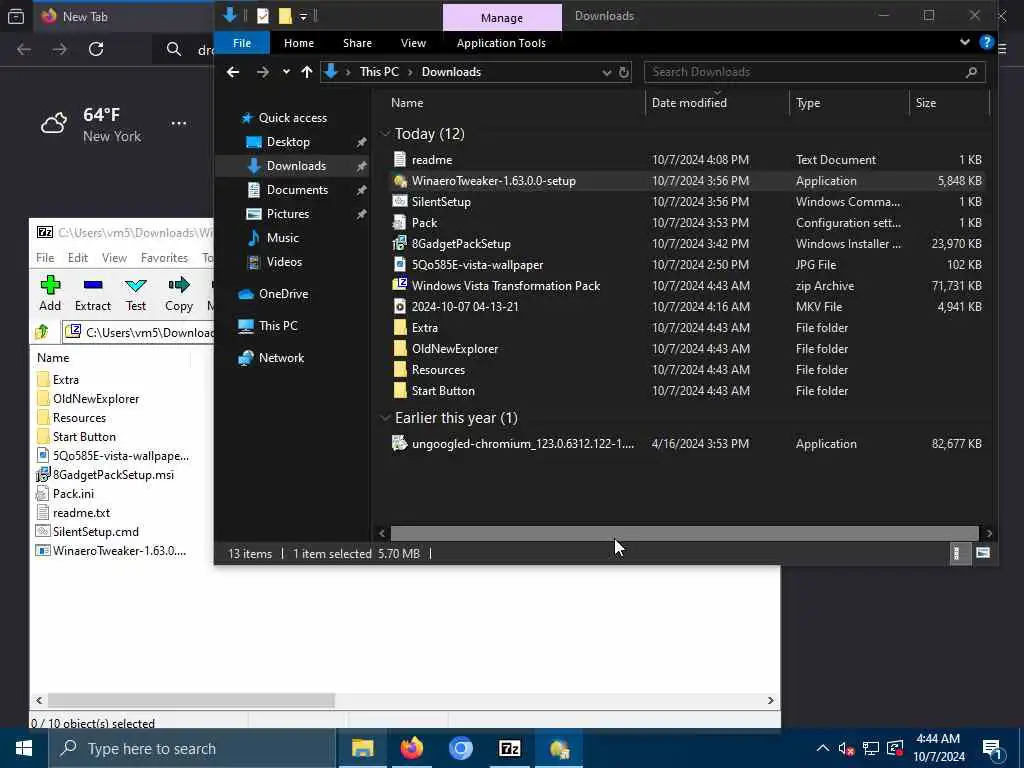Open weather widget options menu

[178, 123]
